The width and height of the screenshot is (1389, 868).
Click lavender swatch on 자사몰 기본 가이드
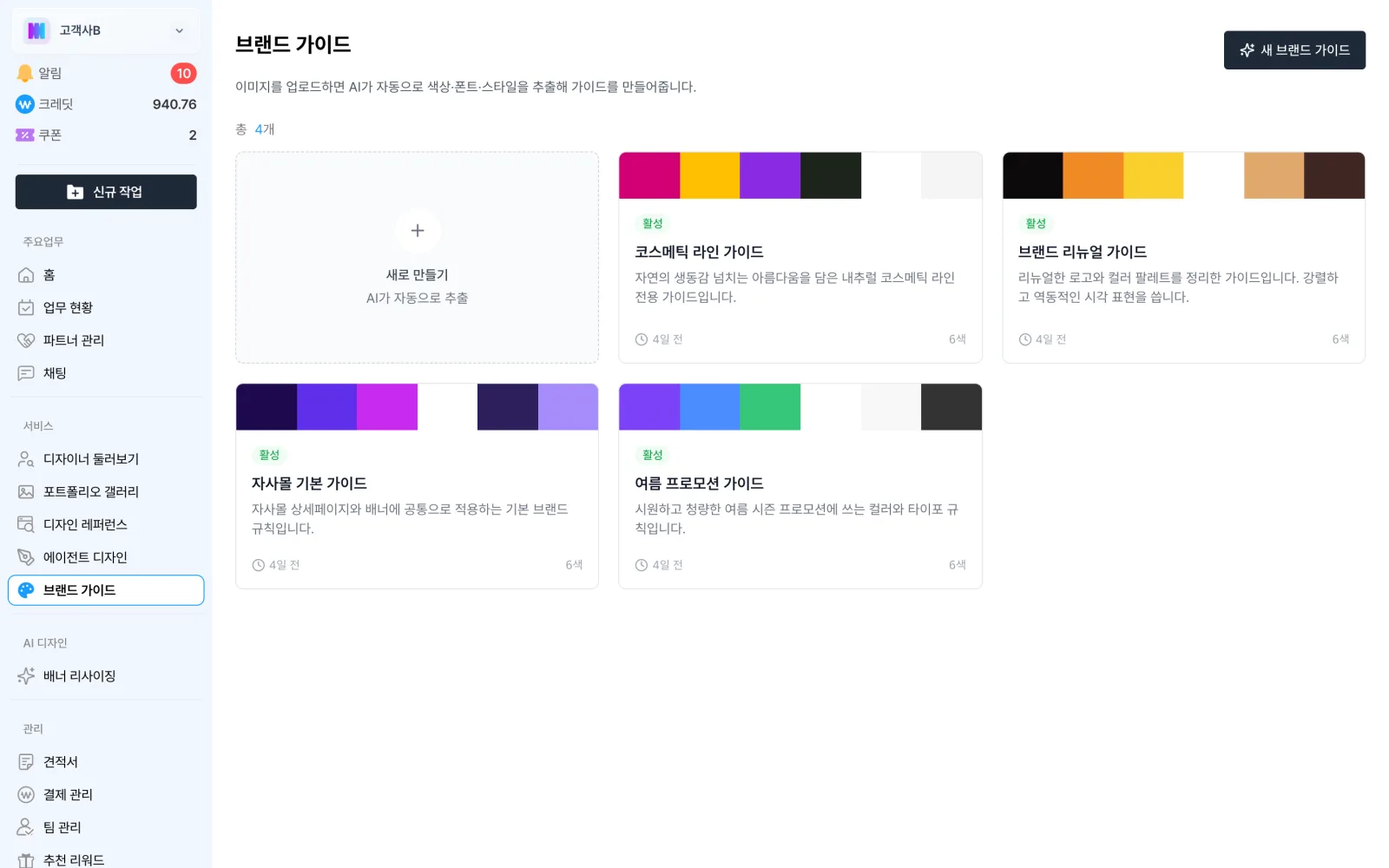[x=568, y=407]
